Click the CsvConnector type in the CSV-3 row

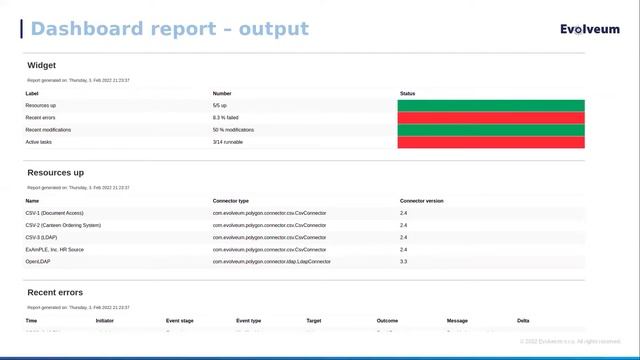[x=269, y=237]
